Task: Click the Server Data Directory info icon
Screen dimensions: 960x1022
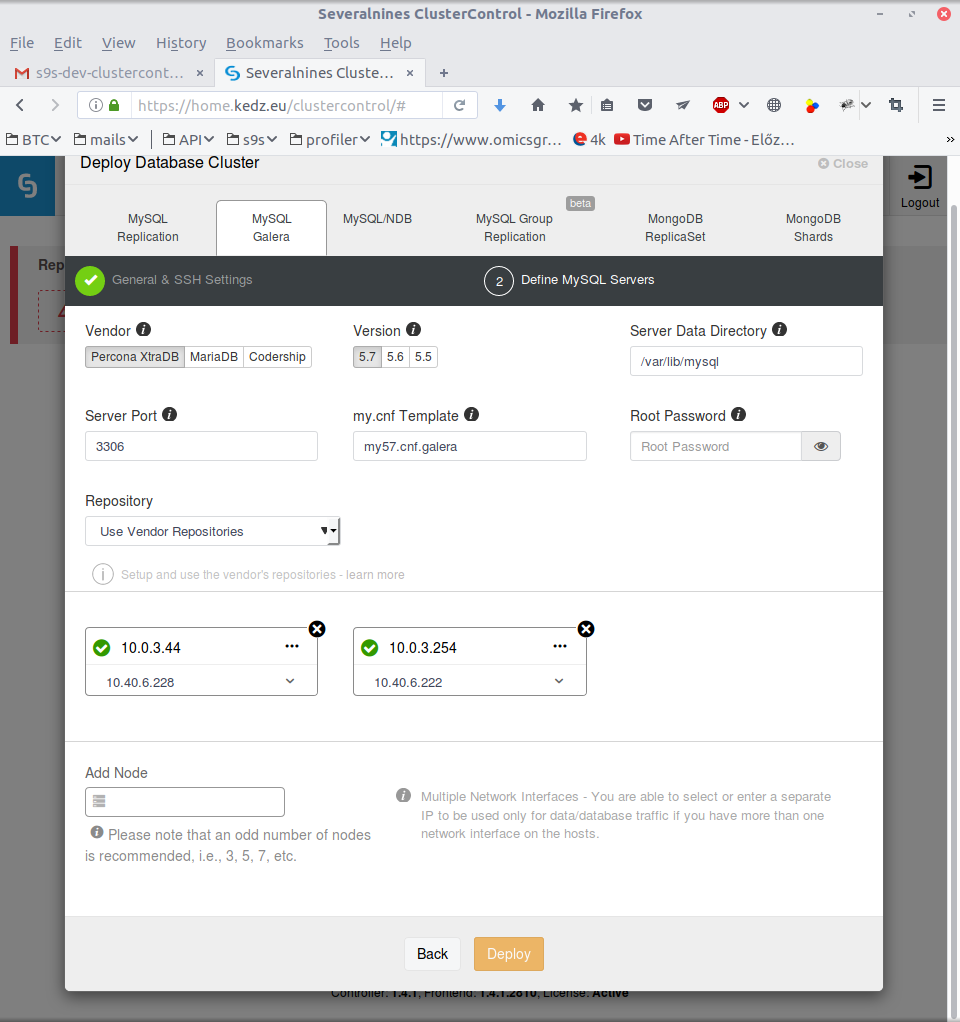Action: (x=779, y=330)
